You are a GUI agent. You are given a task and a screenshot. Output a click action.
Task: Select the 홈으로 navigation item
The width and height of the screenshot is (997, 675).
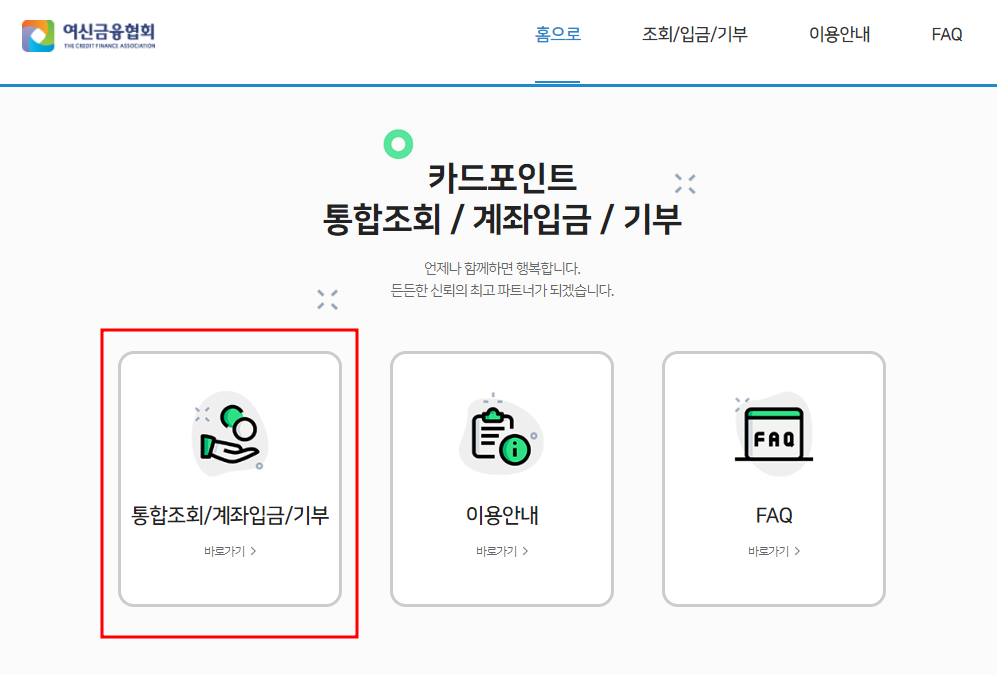(x=557, y=34)
